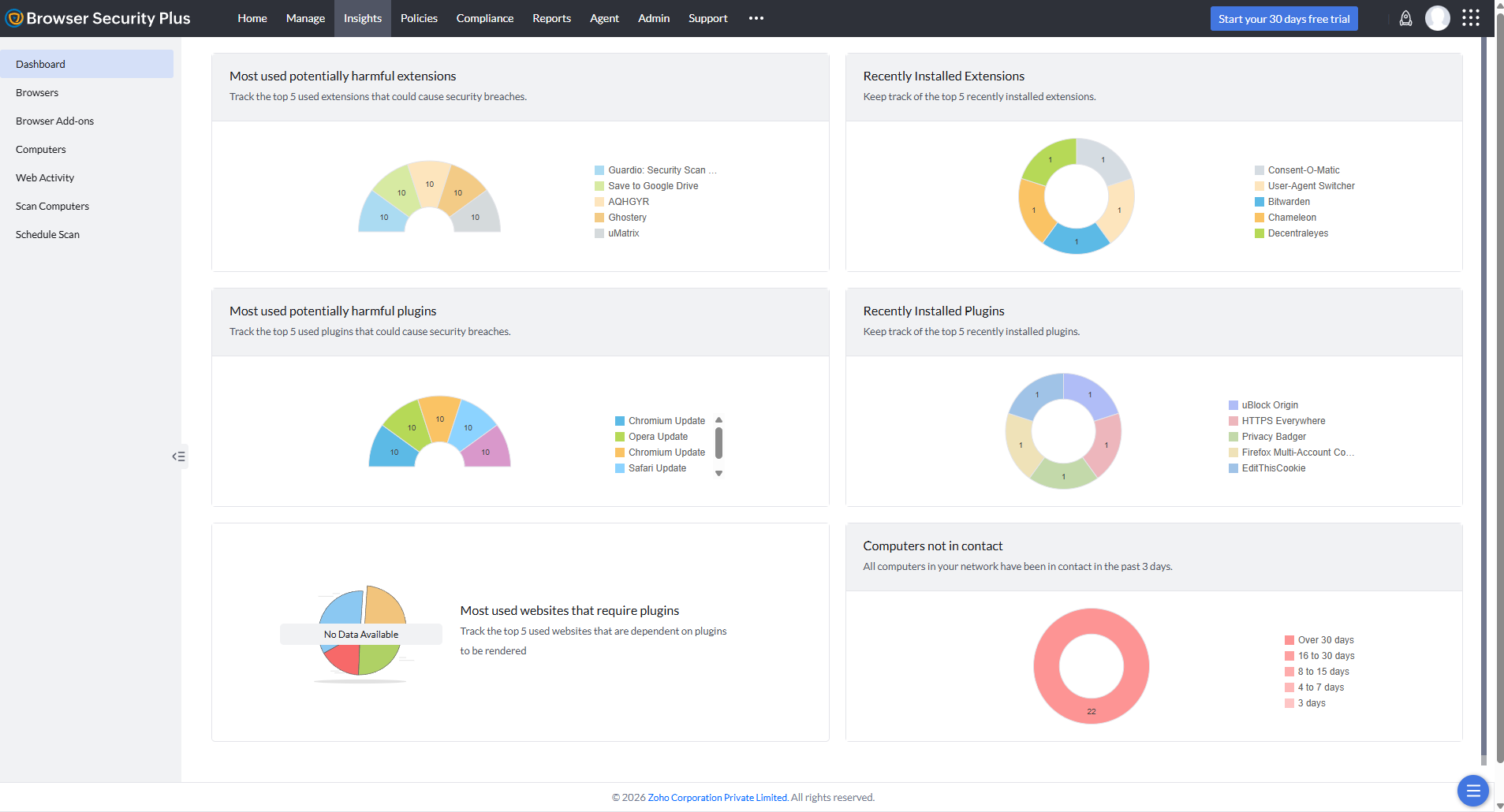Toggle 3 days legend swatch

coord(1289,703)
